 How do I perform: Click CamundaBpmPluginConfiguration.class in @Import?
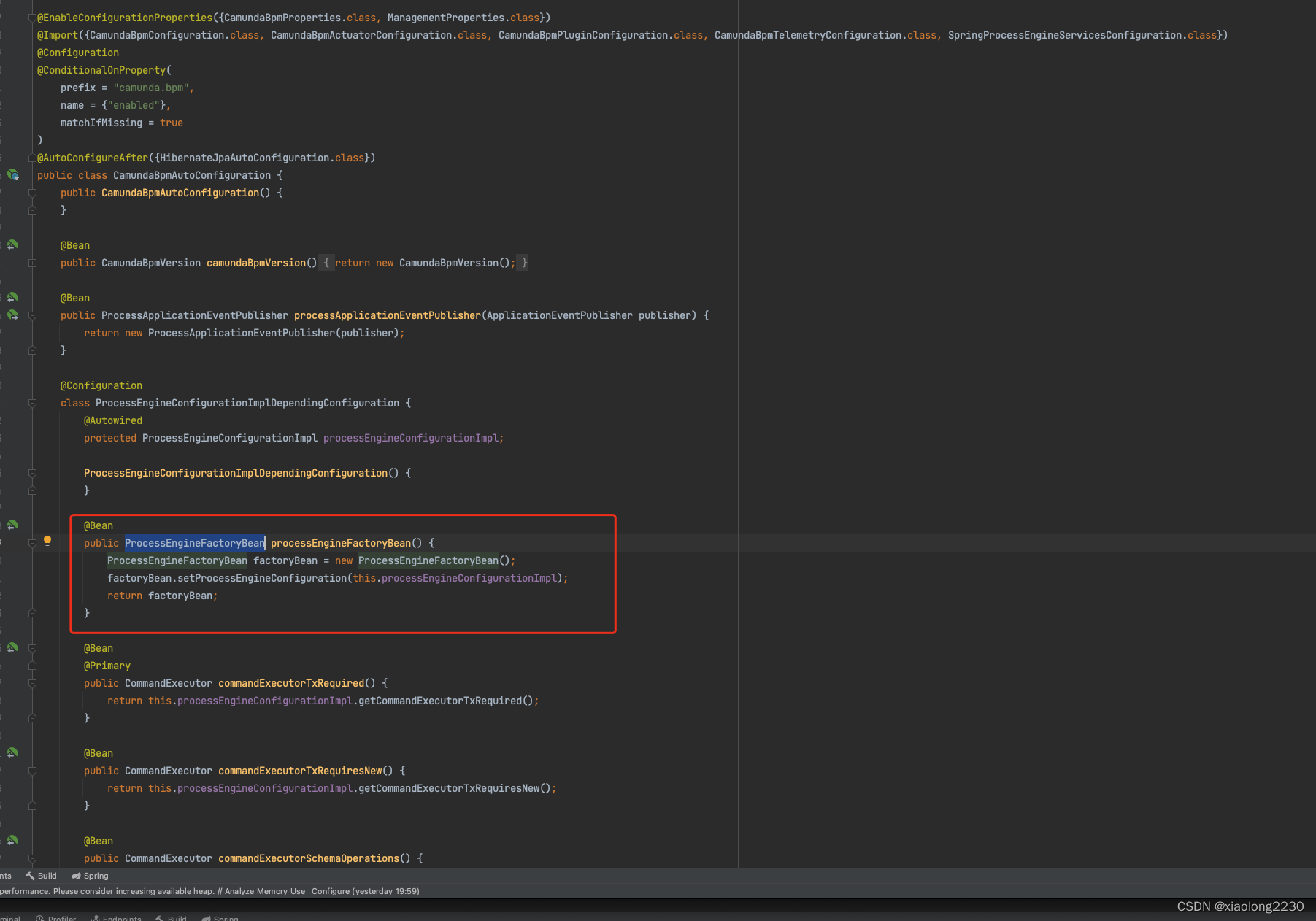point(601,35)
